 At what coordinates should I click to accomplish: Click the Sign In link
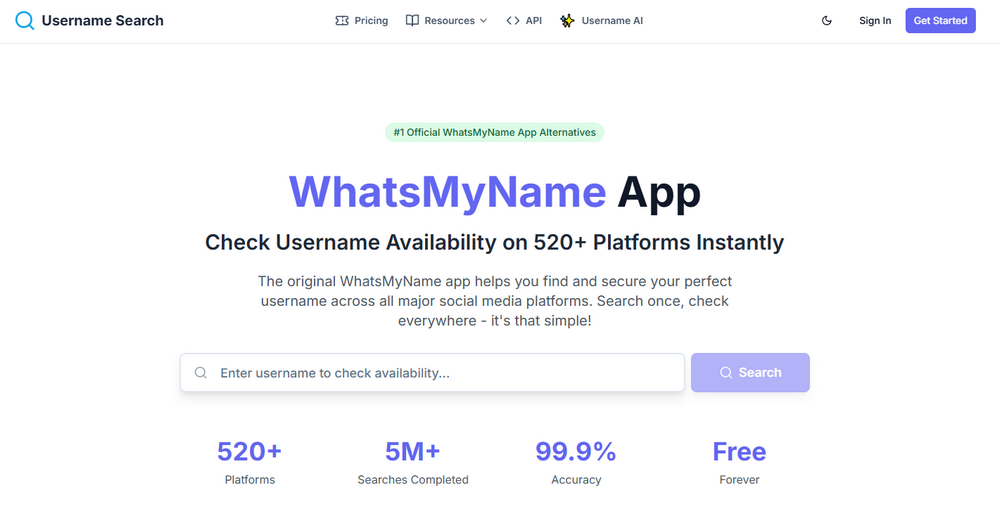pos(875,20)
